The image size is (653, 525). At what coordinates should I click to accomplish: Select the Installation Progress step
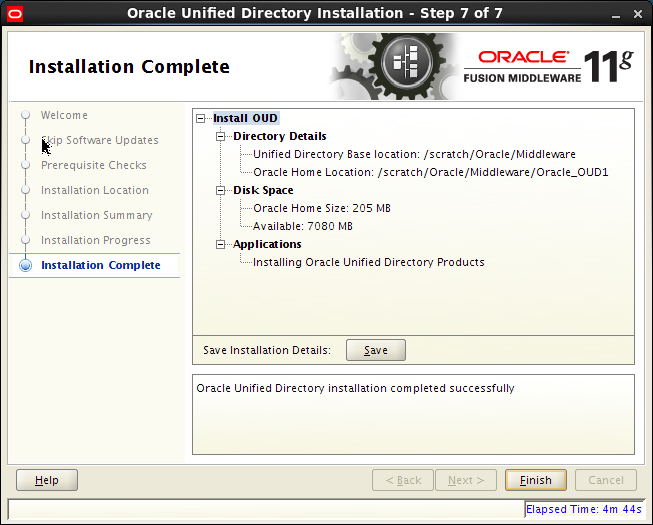pyautogui.click(x=96, y=240)
